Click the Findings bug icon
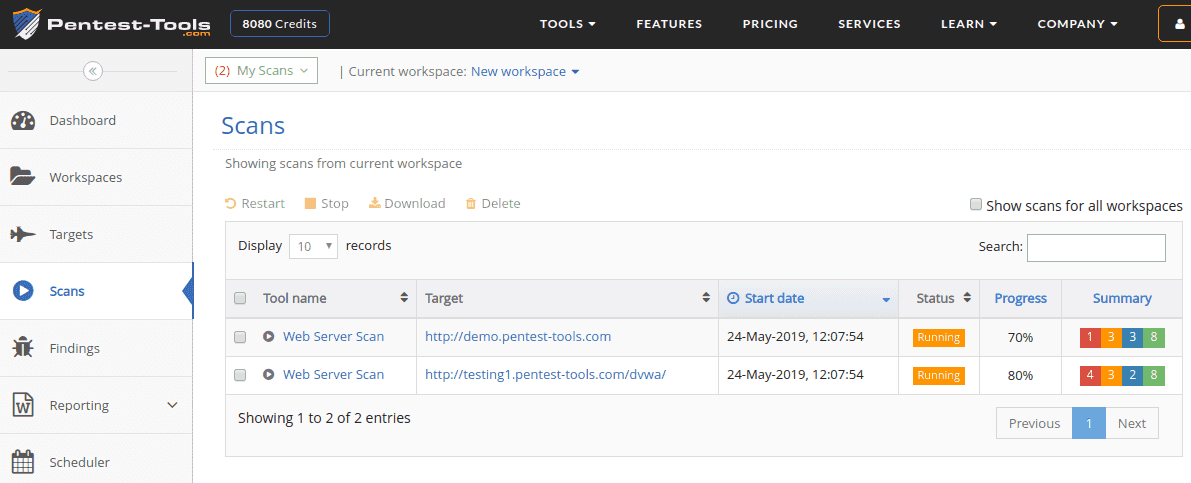Image resolution: width=1191 pixels, height=483 pixels. (23, 348)
